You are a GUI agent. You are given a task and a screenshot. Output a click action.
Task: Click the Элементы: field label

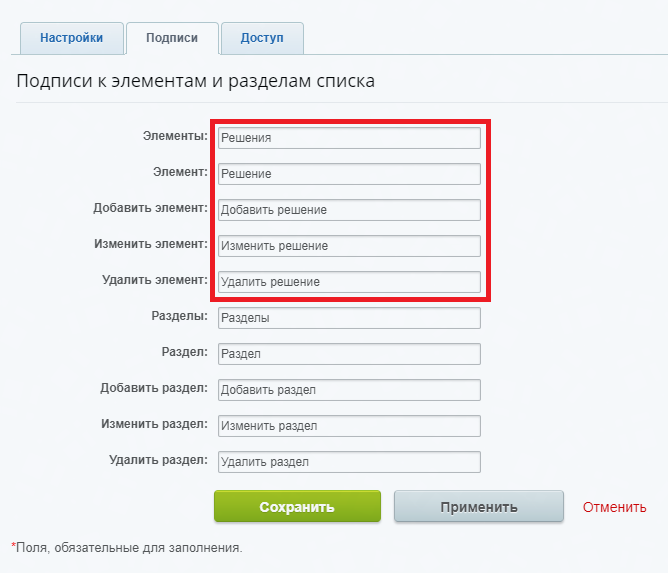(175, 136)
